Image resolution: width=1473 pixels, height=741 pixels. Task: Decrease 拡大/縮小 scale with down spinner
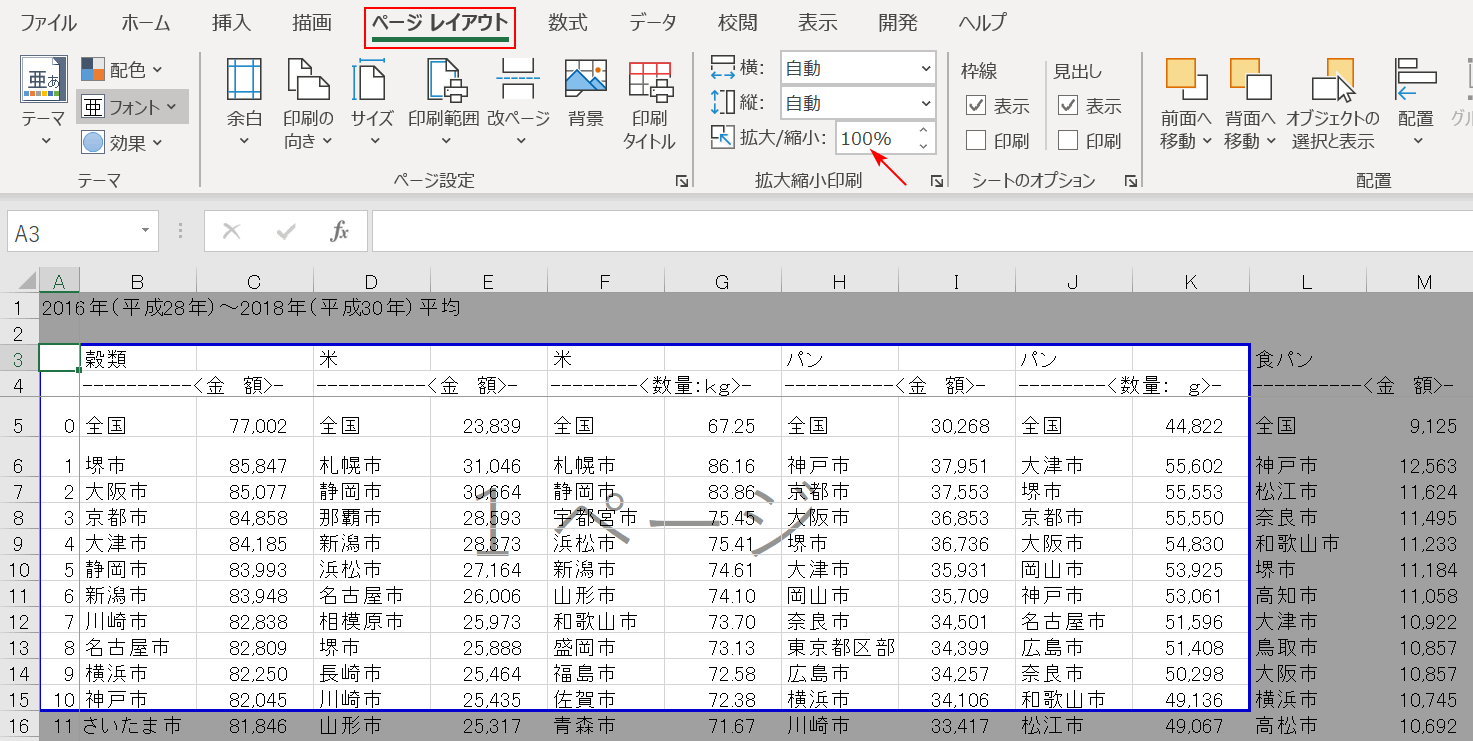click(923, 146)
